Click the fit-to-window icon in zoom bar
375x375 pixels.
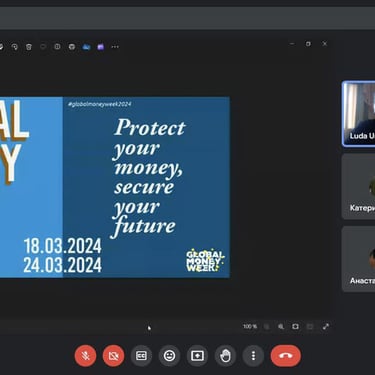coord(295,327)
